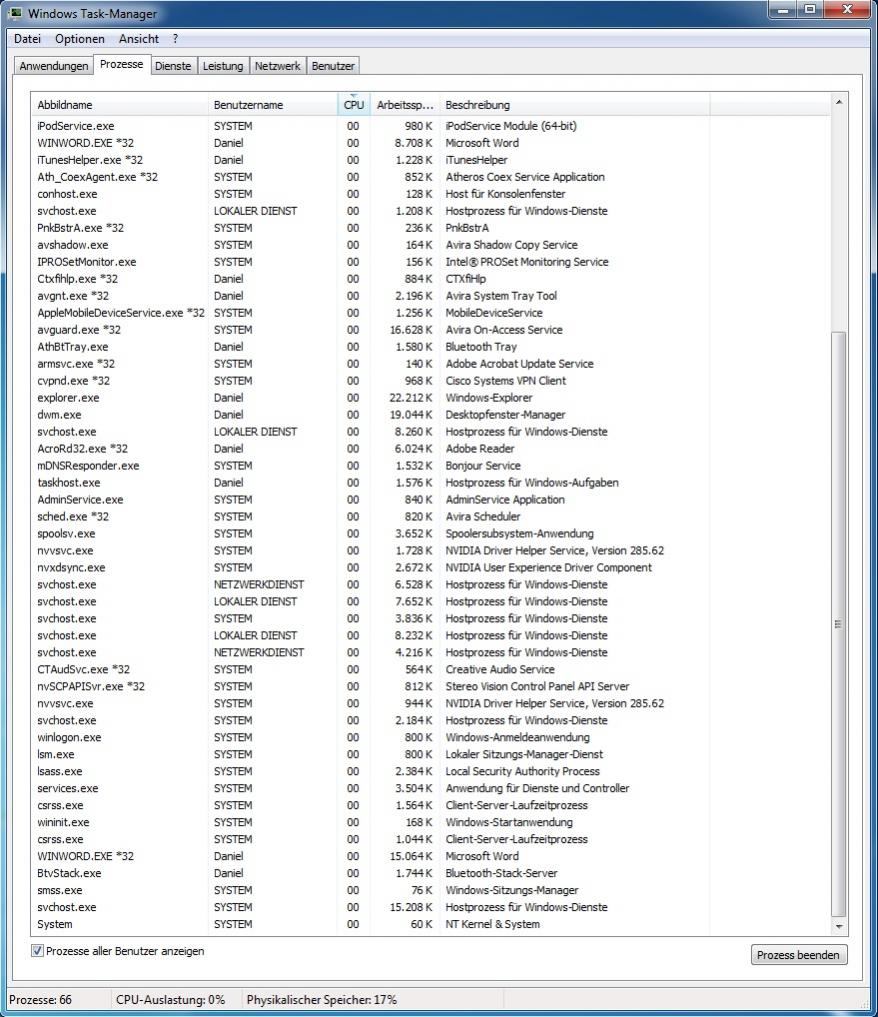The height and width of the screenshot is (1017, 878).
Task: Select the AthBtTray.exe process
Action: (x=431, y=346)
